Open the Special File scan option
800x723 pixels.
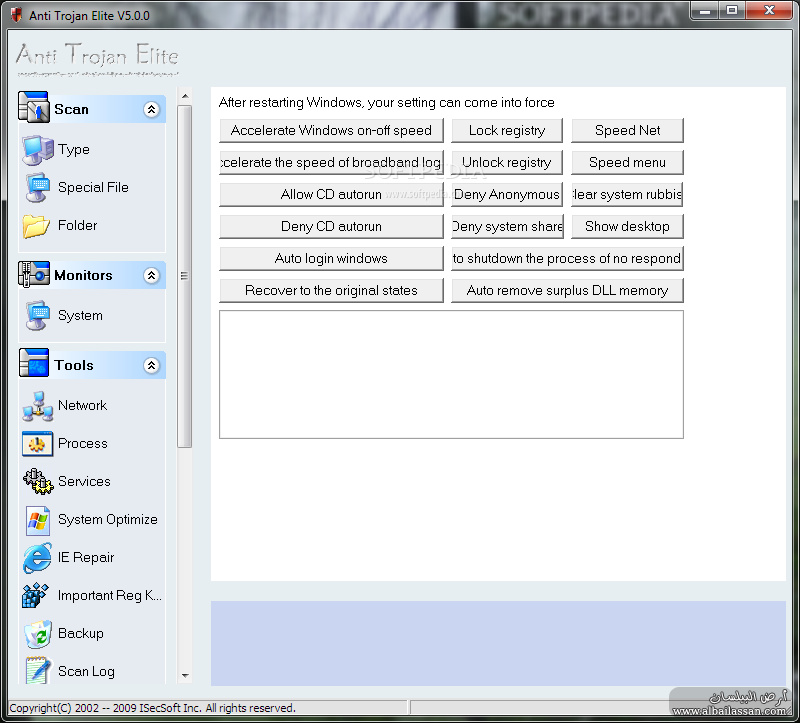[93, 187]
